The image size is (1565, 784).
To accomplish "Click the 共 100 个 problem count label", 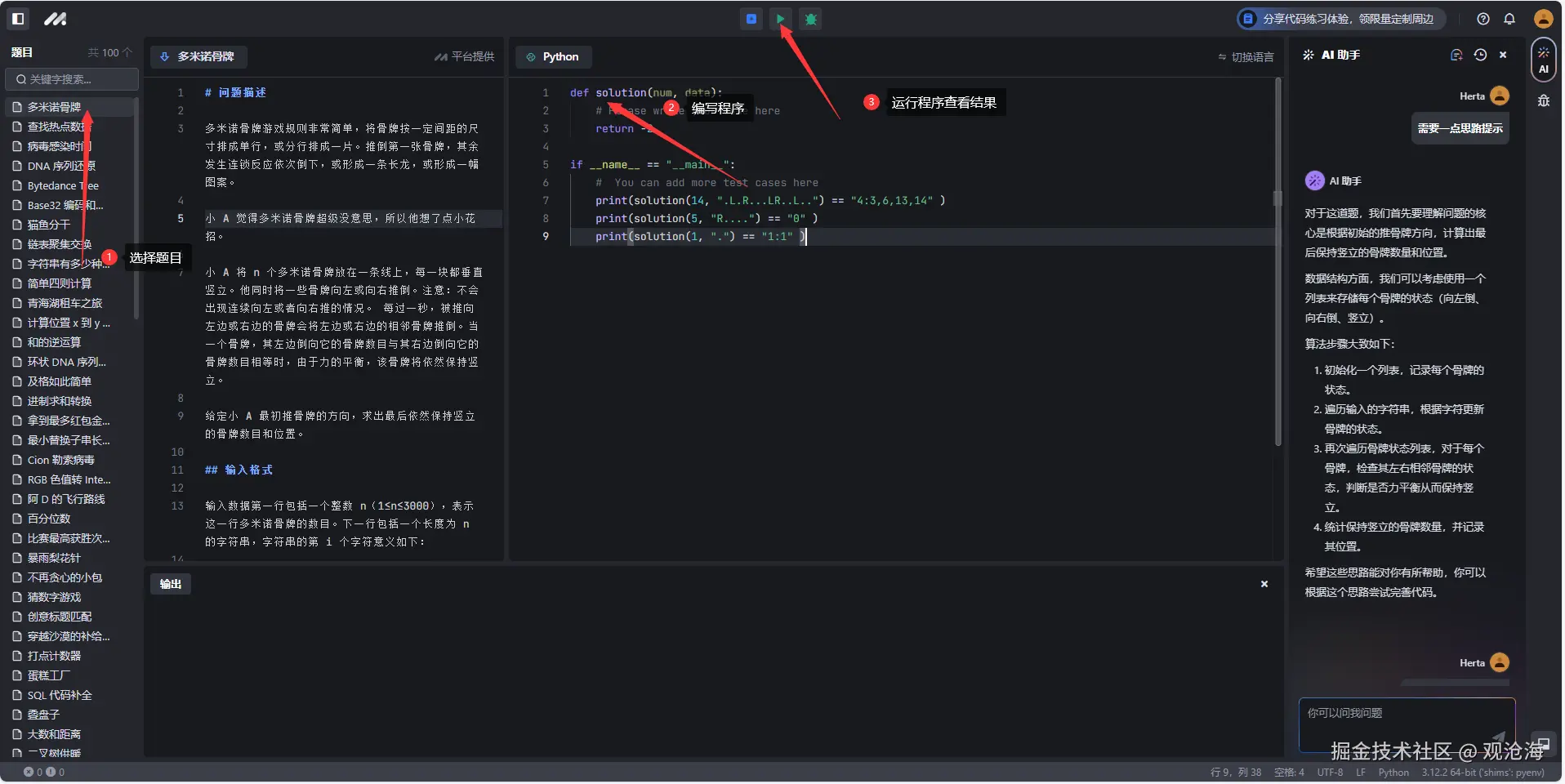I will tap(110, 52).
